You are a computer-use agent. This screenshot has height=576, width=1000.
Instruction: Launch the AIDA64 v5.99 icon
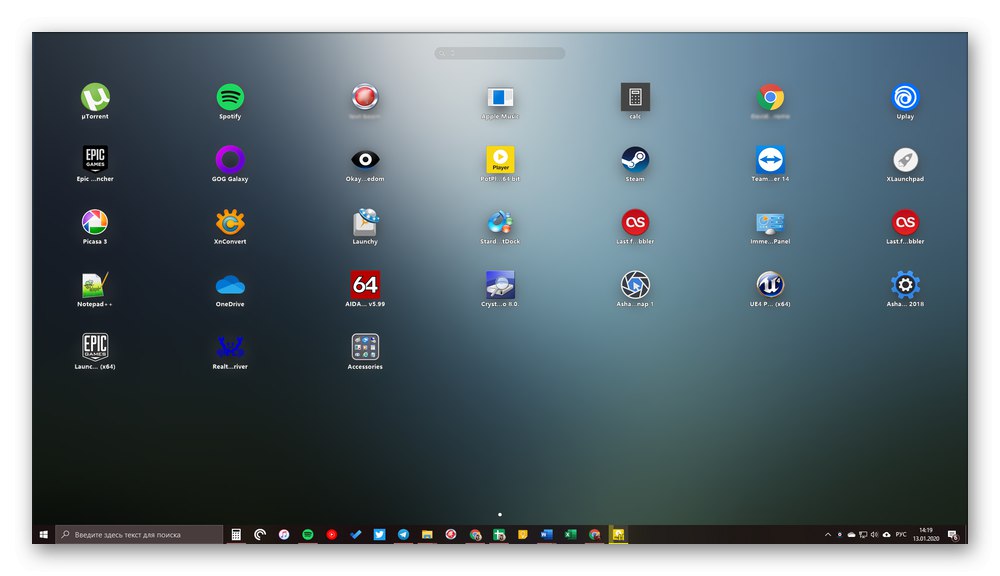coord(365,284)
